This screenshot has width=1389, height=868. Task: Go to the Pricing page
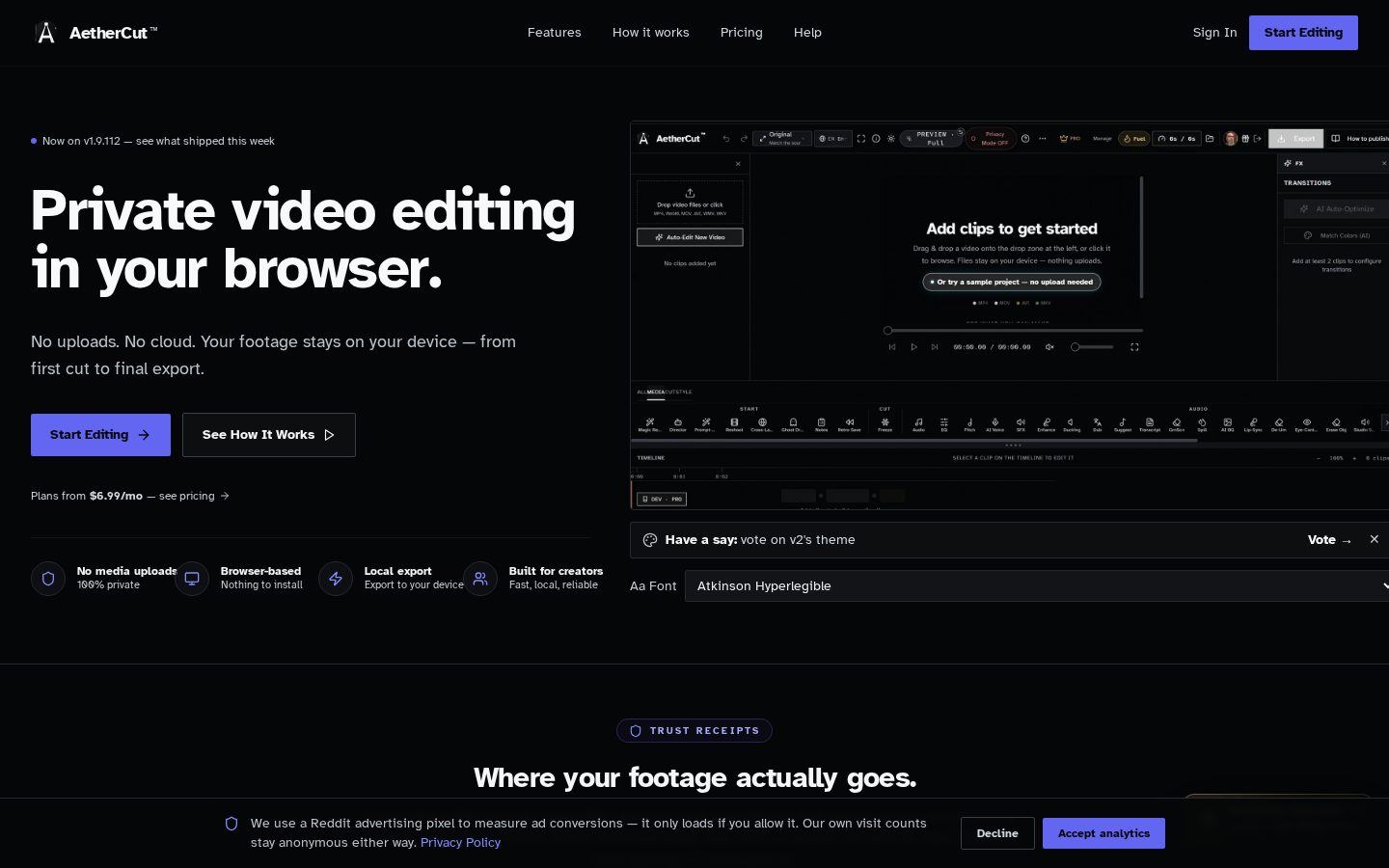[x=741, y=33]
